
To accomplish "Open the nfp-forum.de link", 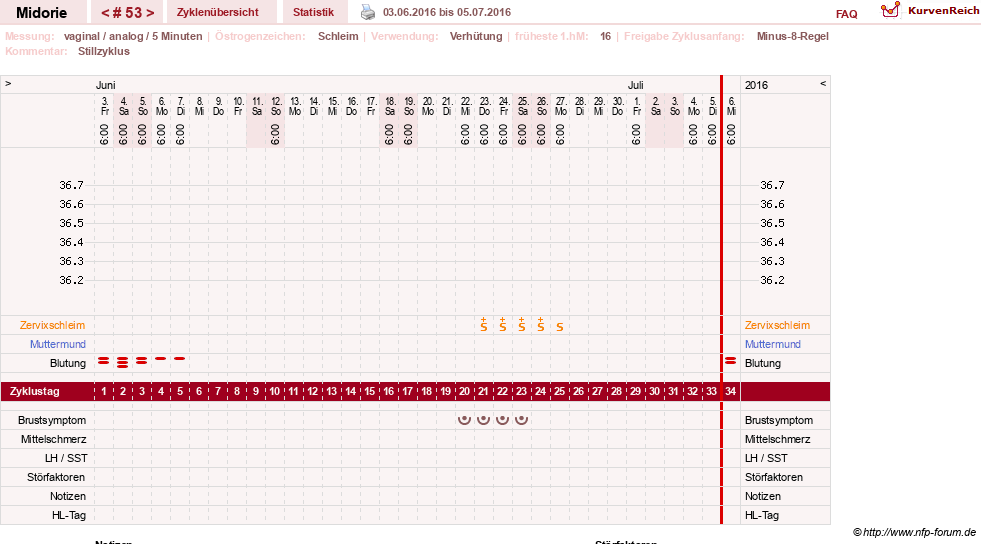I will pos(915,532).
